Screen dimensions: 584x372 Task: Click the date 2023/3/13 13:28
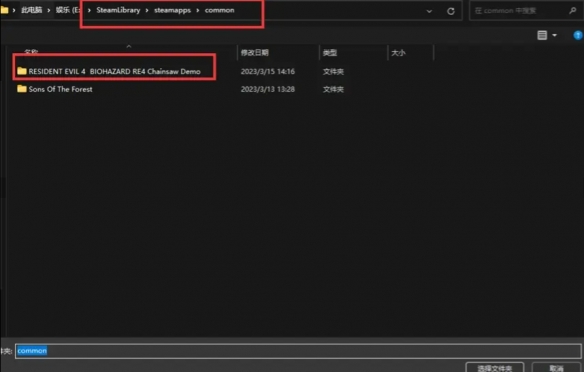[x=267, y=89]
